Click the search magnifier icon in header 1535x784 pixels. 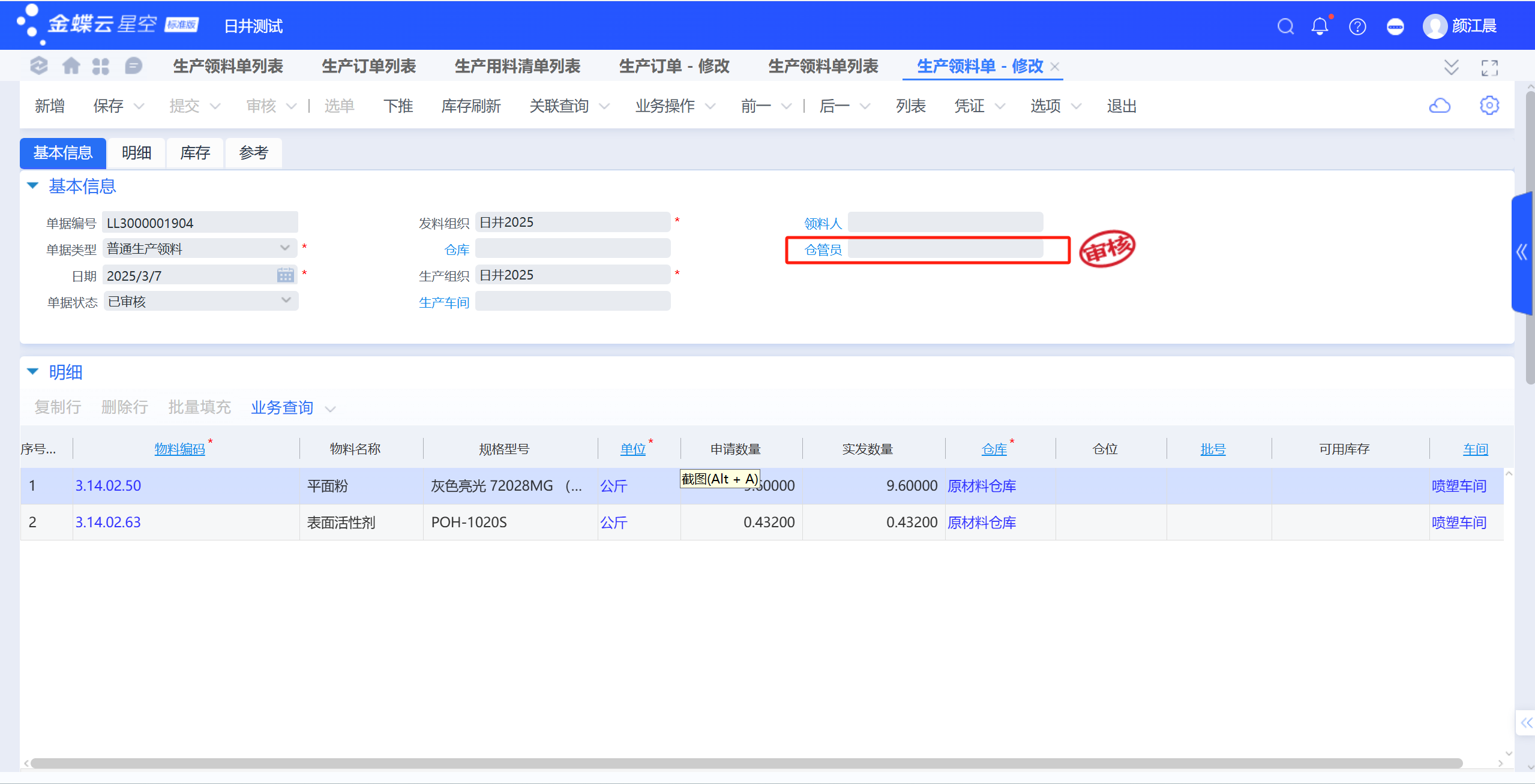click(1285, 26)
